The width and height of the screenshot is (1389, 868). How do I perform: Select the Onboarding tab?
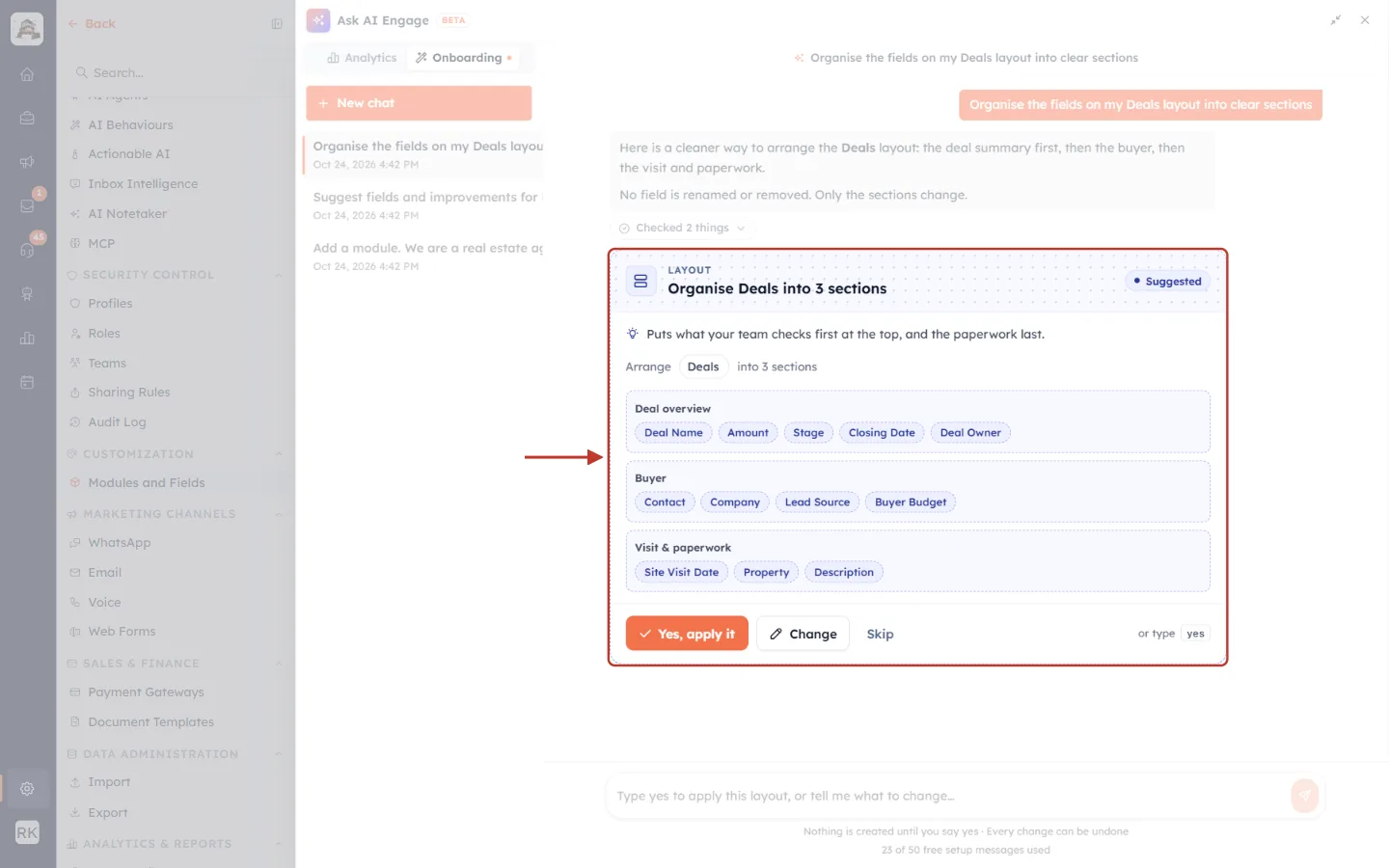[x=464, y=58]
